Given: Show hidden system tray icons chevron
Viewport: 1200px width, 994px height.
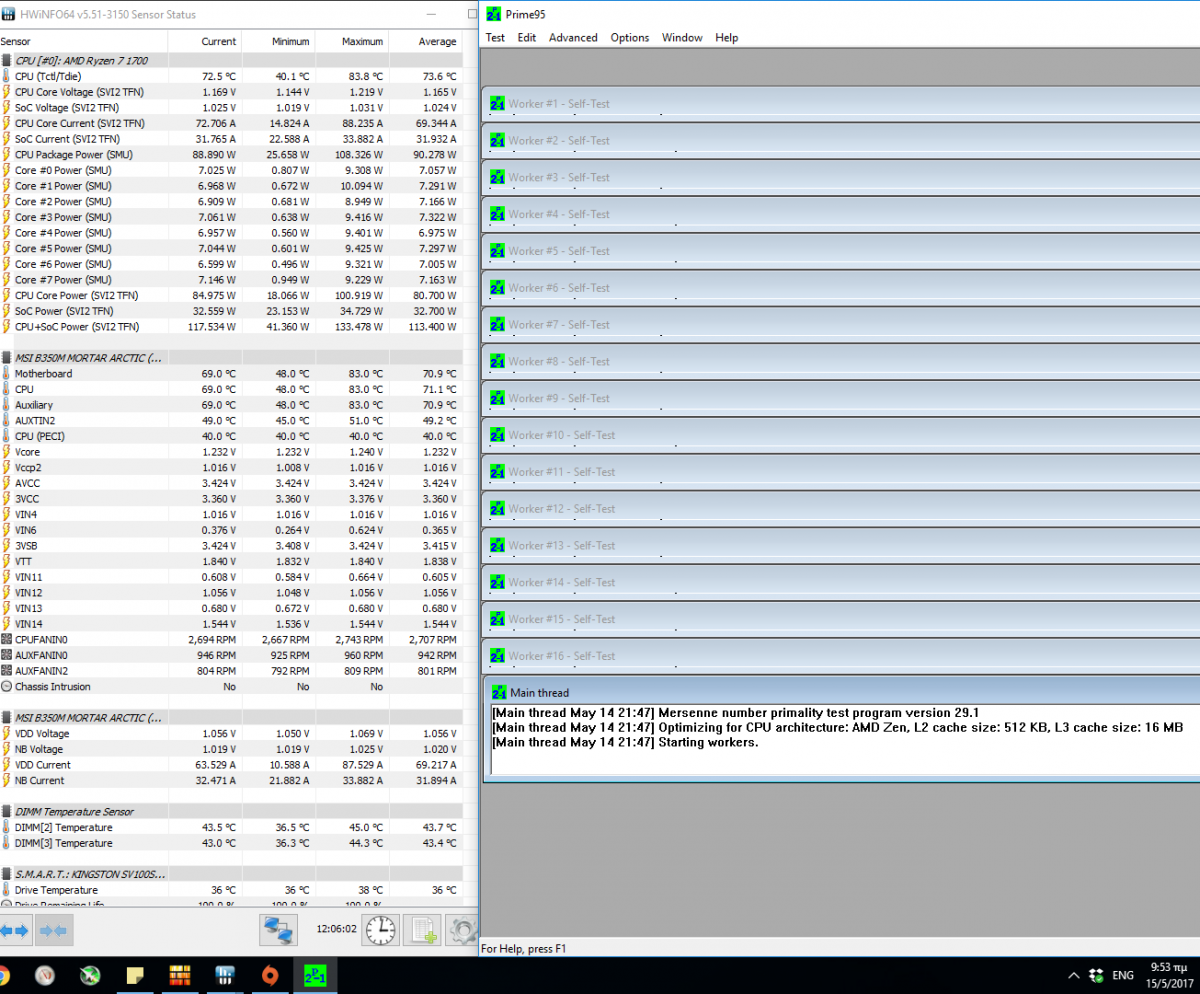Looking at the screenshot, I should [1074, 975].
